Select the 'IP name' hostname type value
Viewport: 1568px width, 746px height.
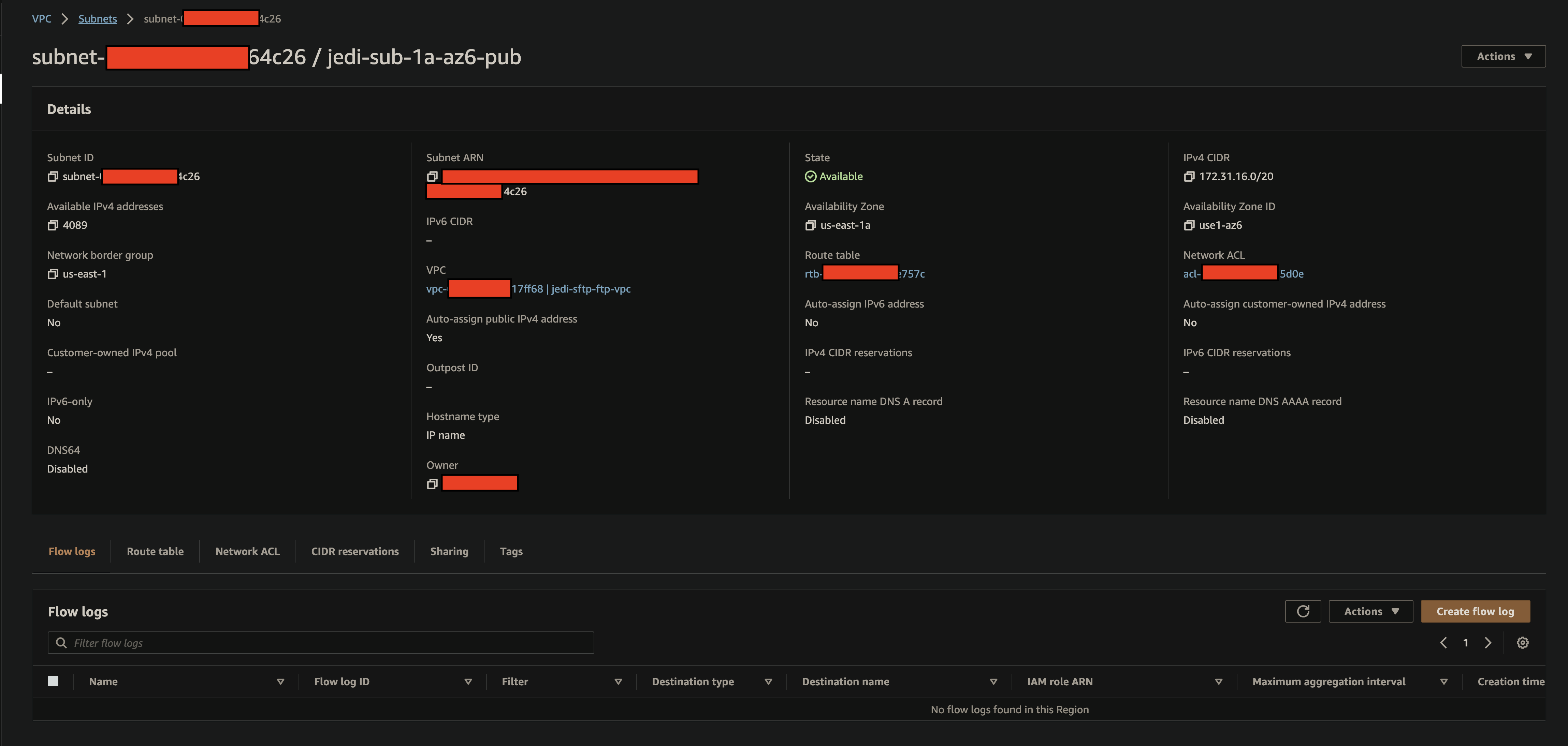446,435
